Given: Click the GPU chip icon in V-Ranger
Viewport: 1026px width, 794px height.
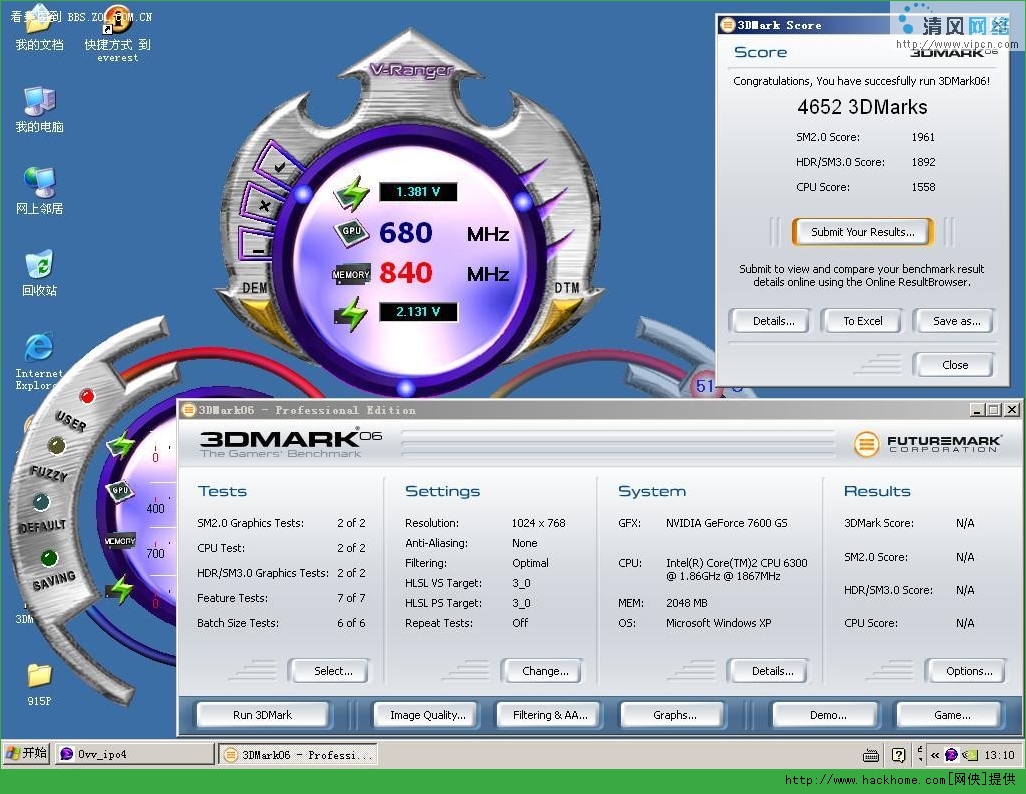Looking at the screenshot, I should tap(352, 232).
